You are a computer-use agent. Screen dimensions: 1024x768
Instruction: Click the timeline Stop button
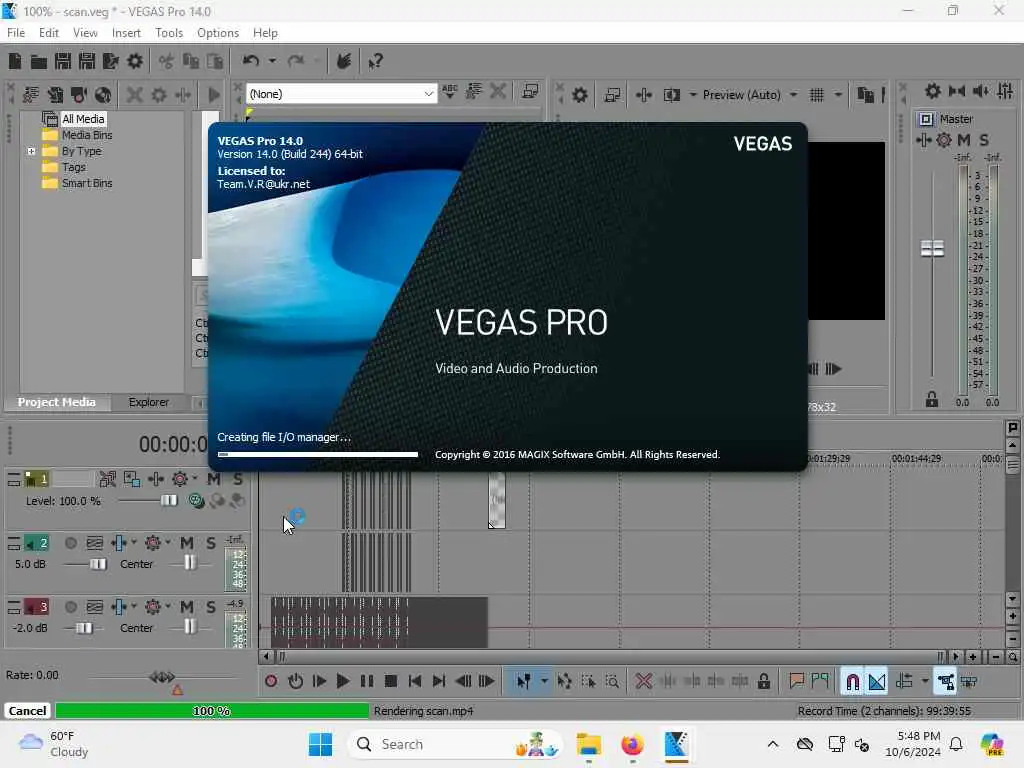pos(391,682)
